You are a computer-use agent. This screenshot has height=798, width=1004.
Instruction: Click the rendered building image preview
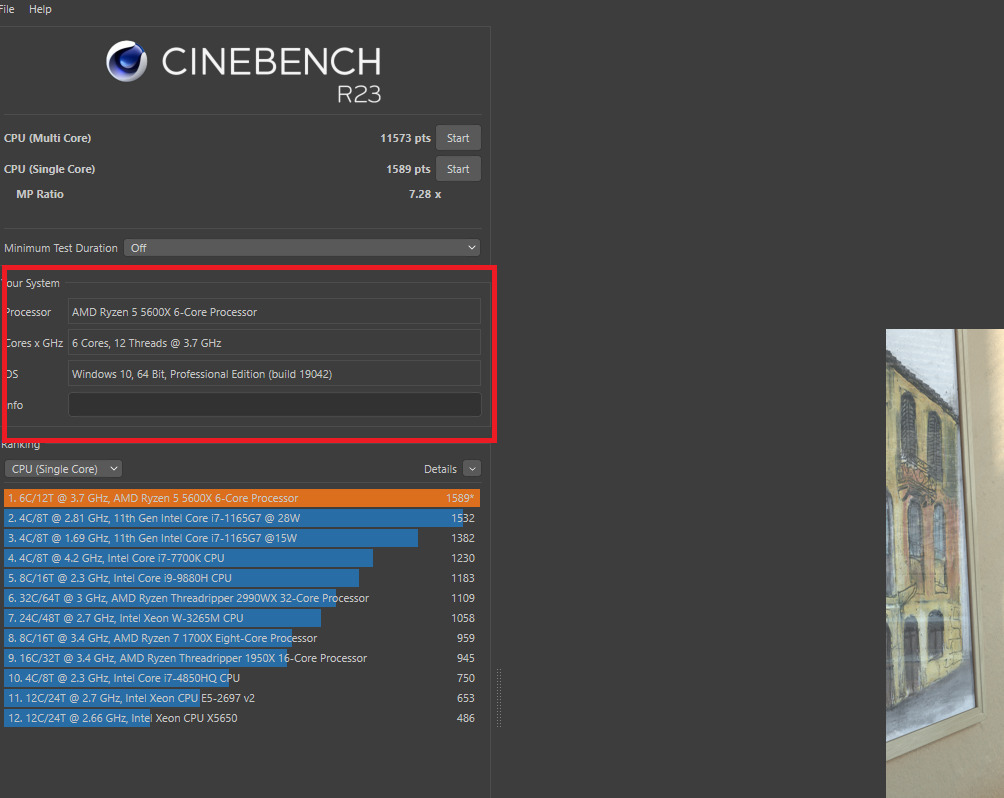(x=944, y=564)
